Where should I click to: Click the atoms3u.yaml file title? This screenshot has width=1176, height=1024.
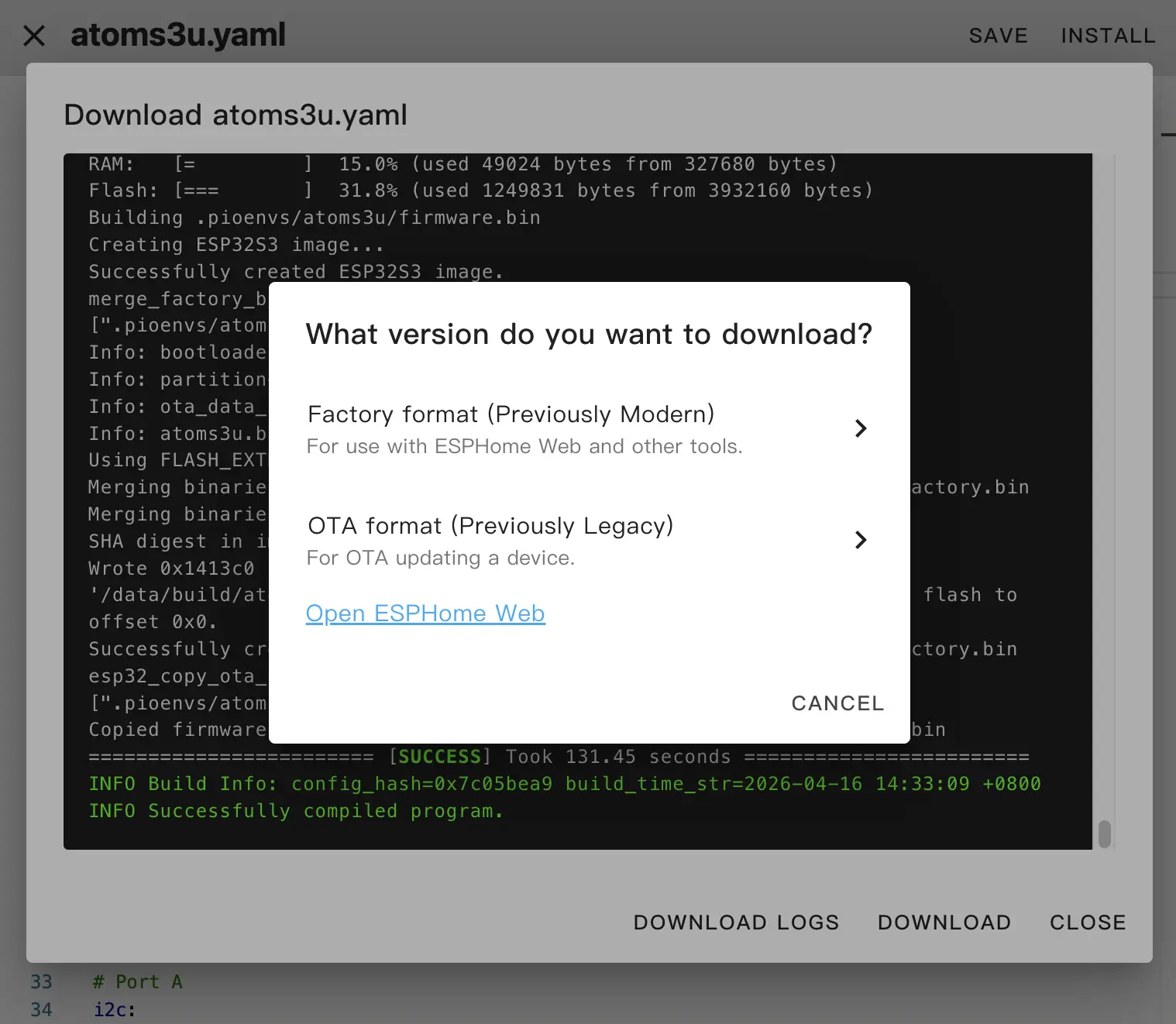[x=178, y=36]
